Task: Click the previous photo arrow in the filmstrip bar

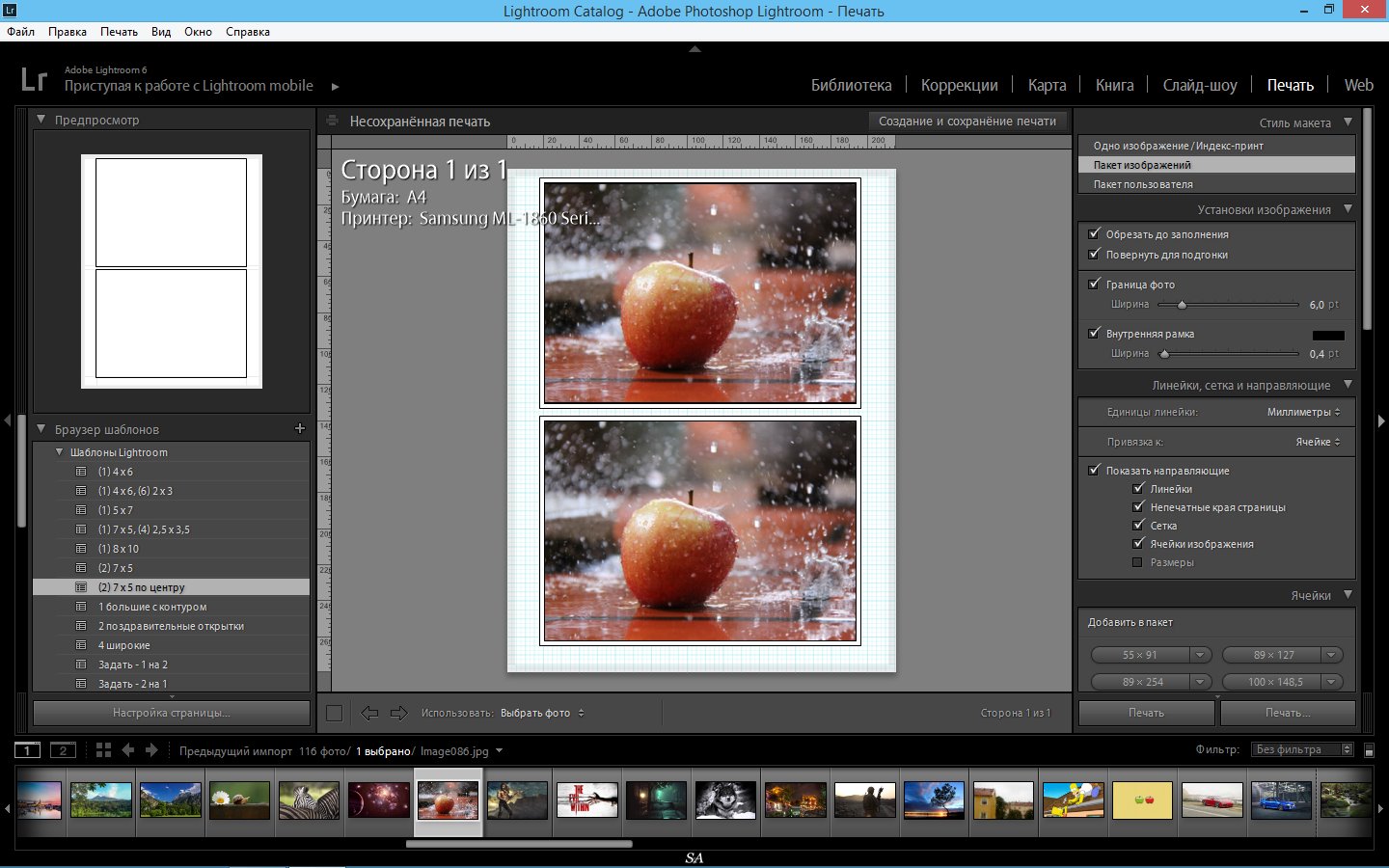Action: 129,749
